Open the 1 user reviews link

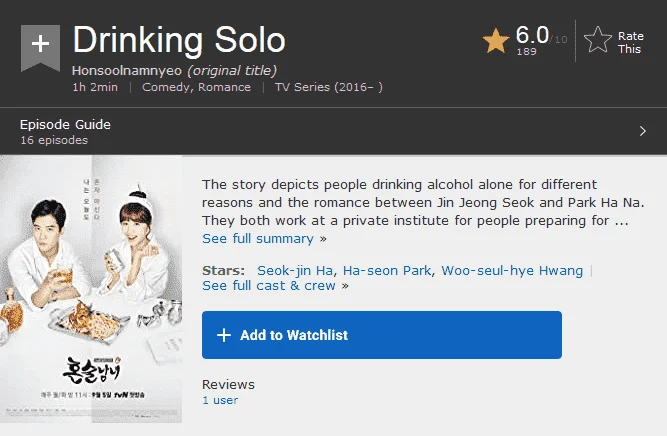(220, 400)
